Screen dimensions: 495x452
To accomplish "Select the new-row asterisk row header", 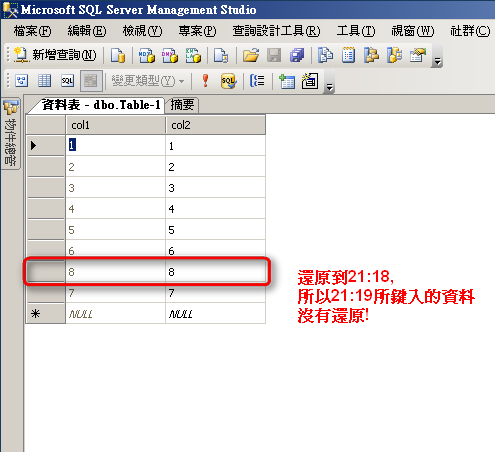I will pos(46,314).
